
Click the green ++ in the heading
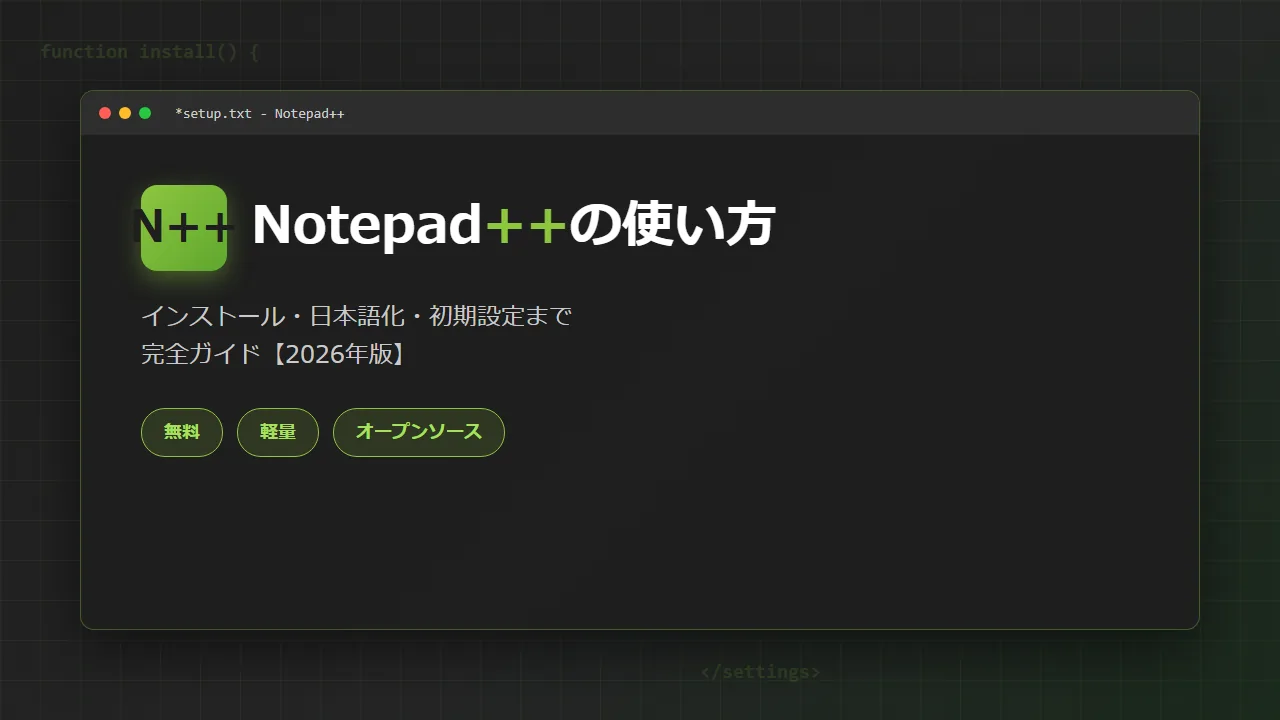point(526,226)
